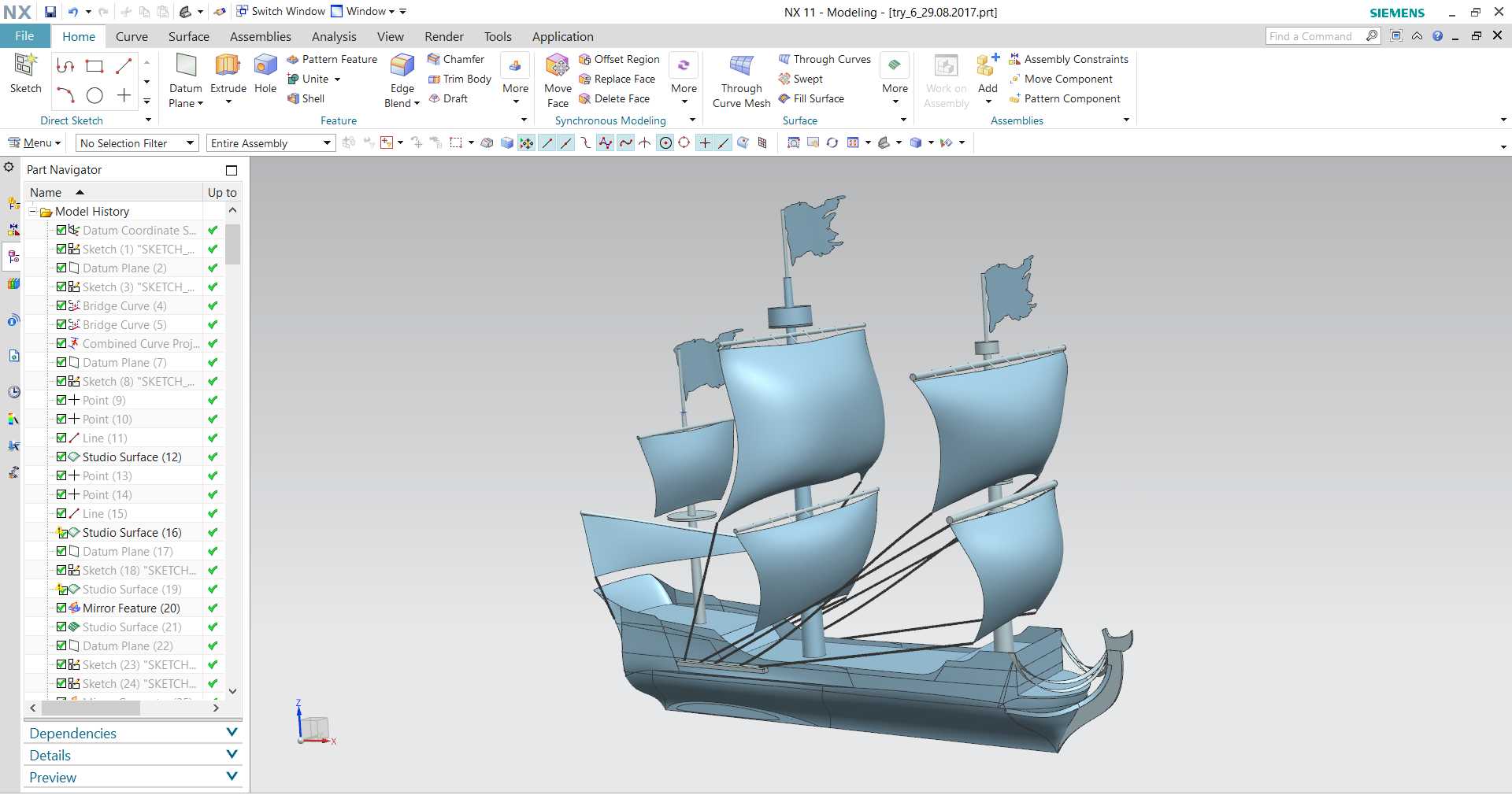
Task: Click the Line sketch tool
Action: coord(124,67)
